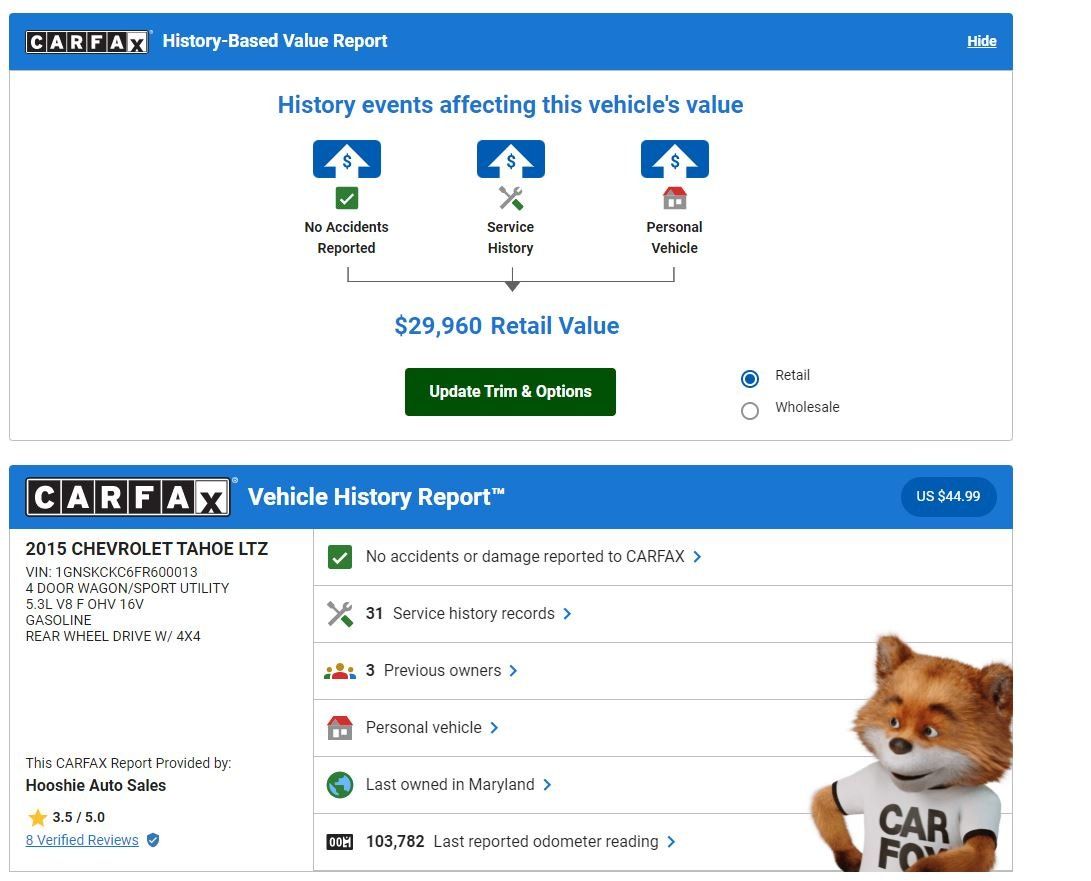Screen dimensions: 1091x881
Task: Expand the Service history records chevron
Action: 567,614
